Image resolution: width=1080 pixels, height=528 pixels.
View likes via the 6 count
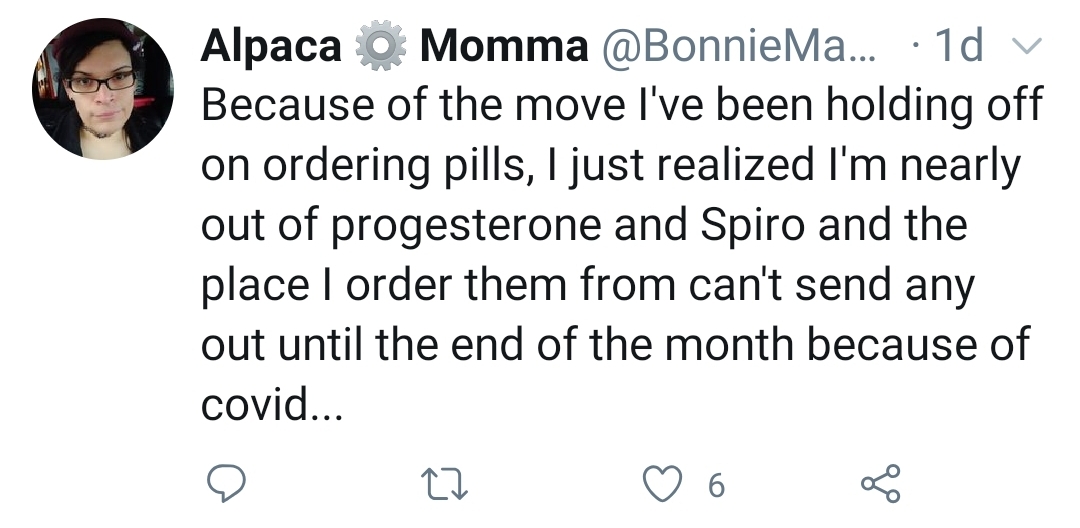coord(716,485)
